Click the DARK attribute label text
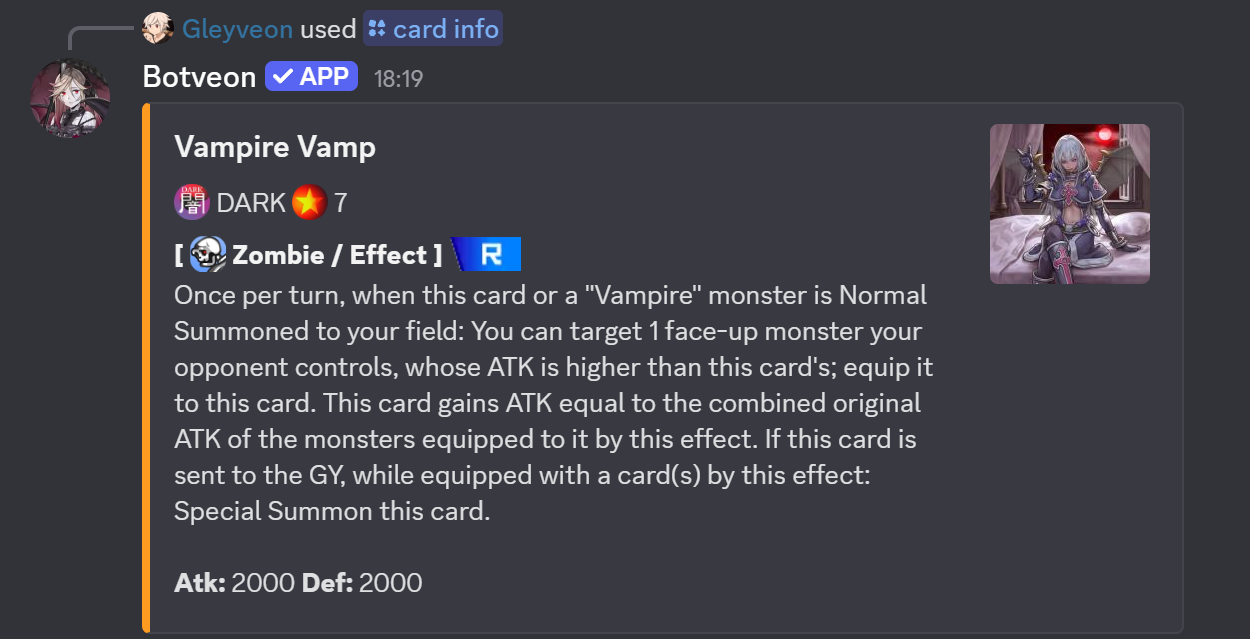1250x639 pixels. click(251, 203)
